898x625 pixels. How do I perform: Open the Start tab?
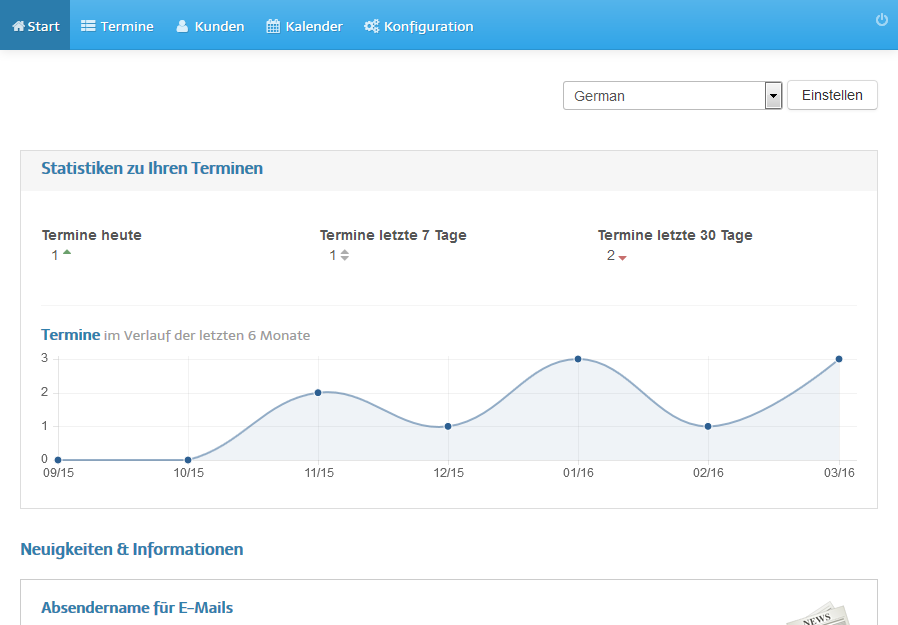[x=35, y=25]
